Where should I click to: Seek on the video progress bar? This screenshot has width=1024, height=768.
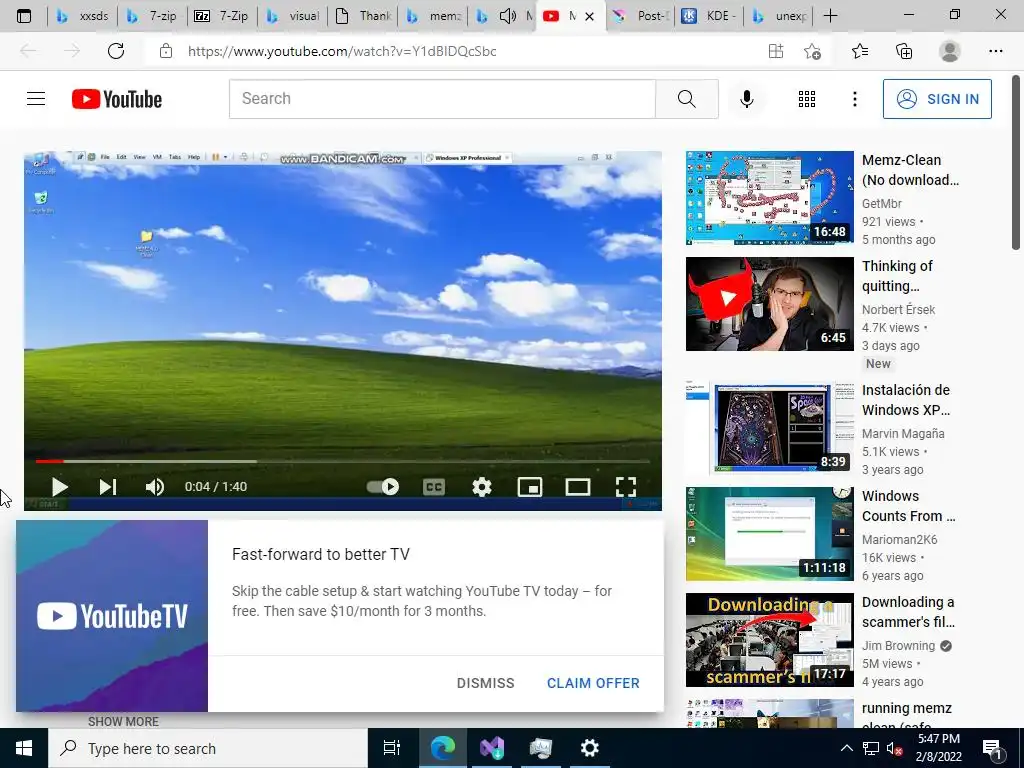[x=342, y=461]
